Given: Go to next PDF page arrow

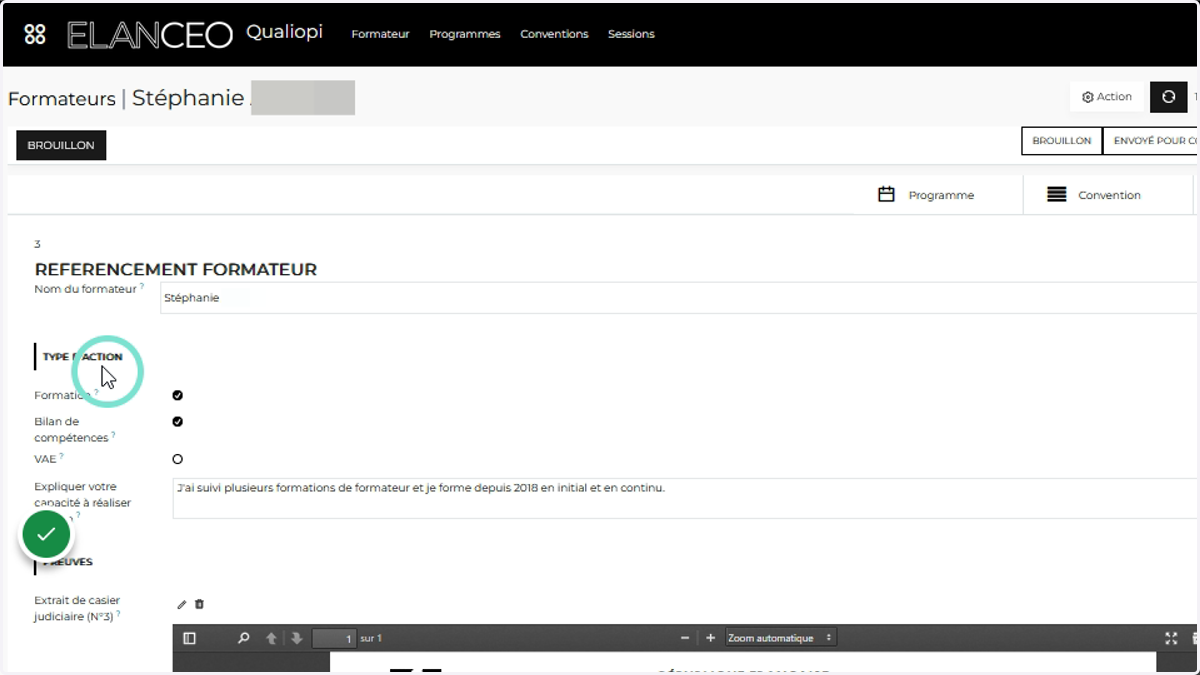Looking at the screenshot, I should [x=296, y=638].
